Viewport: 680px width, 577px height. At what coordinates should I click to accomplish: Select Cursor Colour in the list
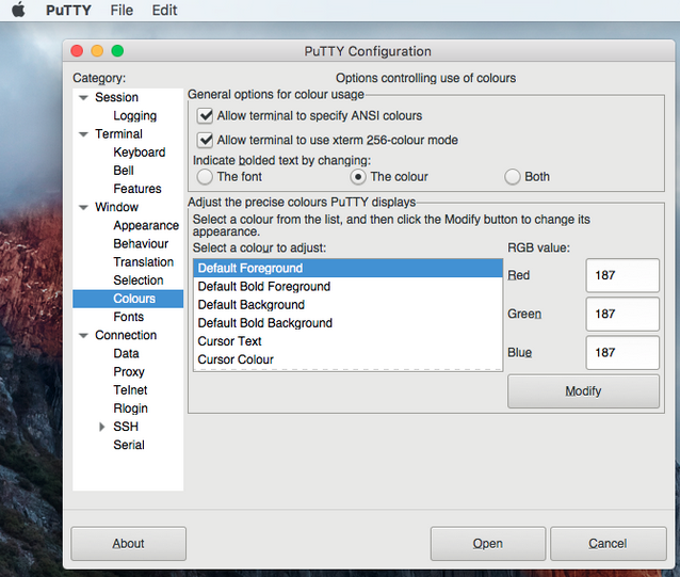pyautogui.click(x=348, y=360)
